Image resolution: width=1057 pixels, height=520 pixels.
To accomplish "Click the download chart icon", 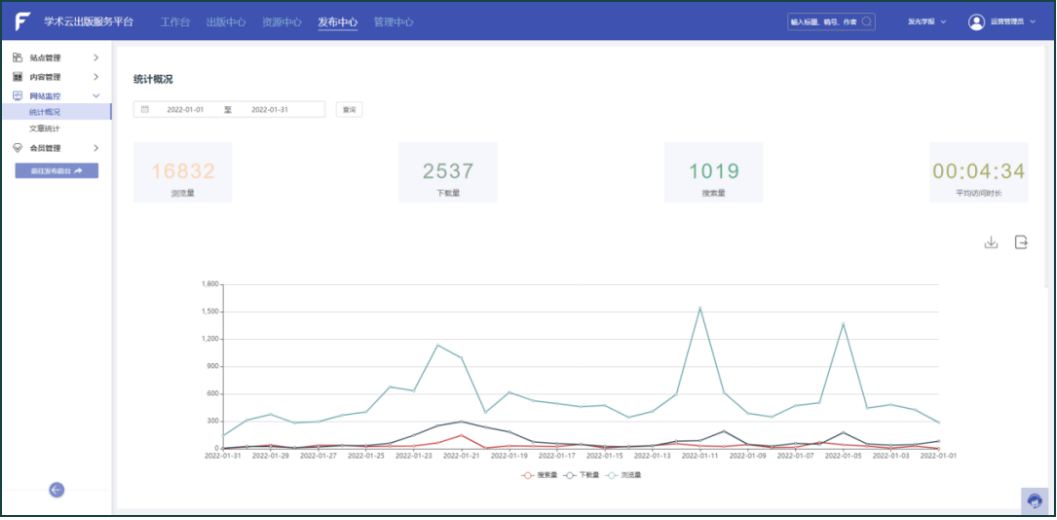I will [x=991, y=243].
